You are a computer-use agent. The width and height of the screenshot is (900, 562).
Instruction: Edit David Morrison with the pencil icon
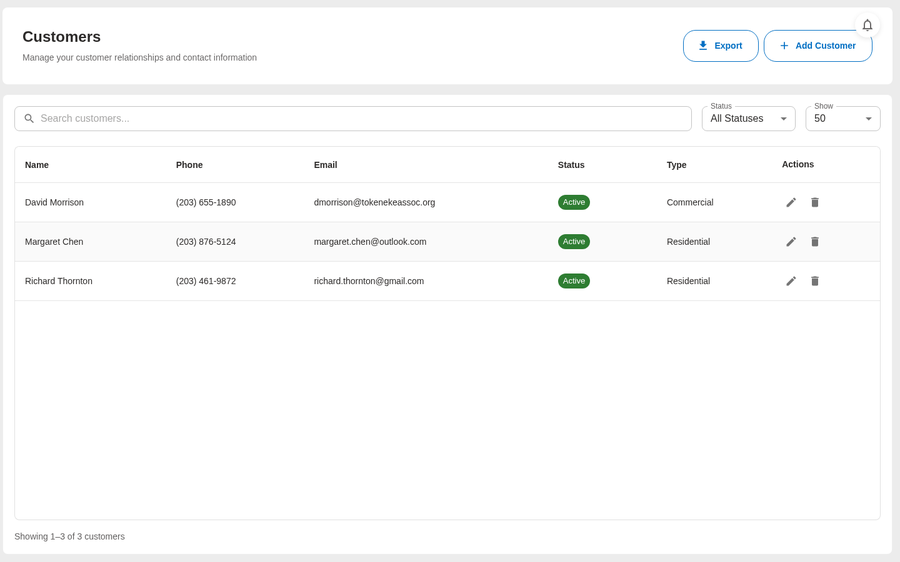(791, 202)
